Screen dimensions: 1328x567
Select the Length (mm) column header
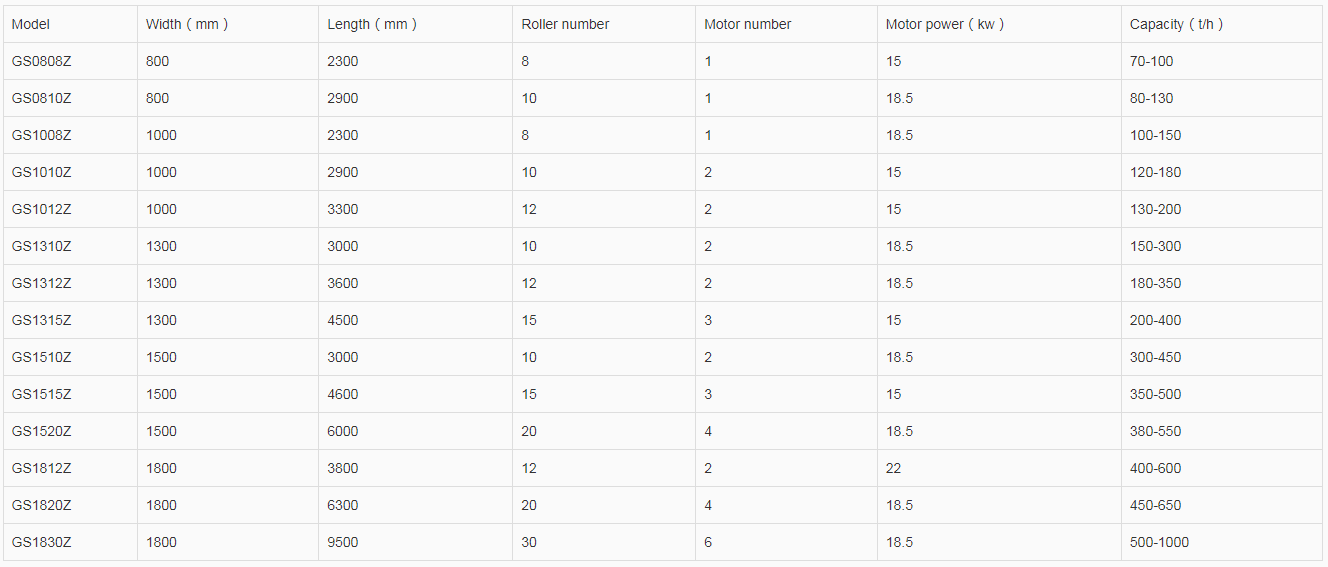pos(372,24)
